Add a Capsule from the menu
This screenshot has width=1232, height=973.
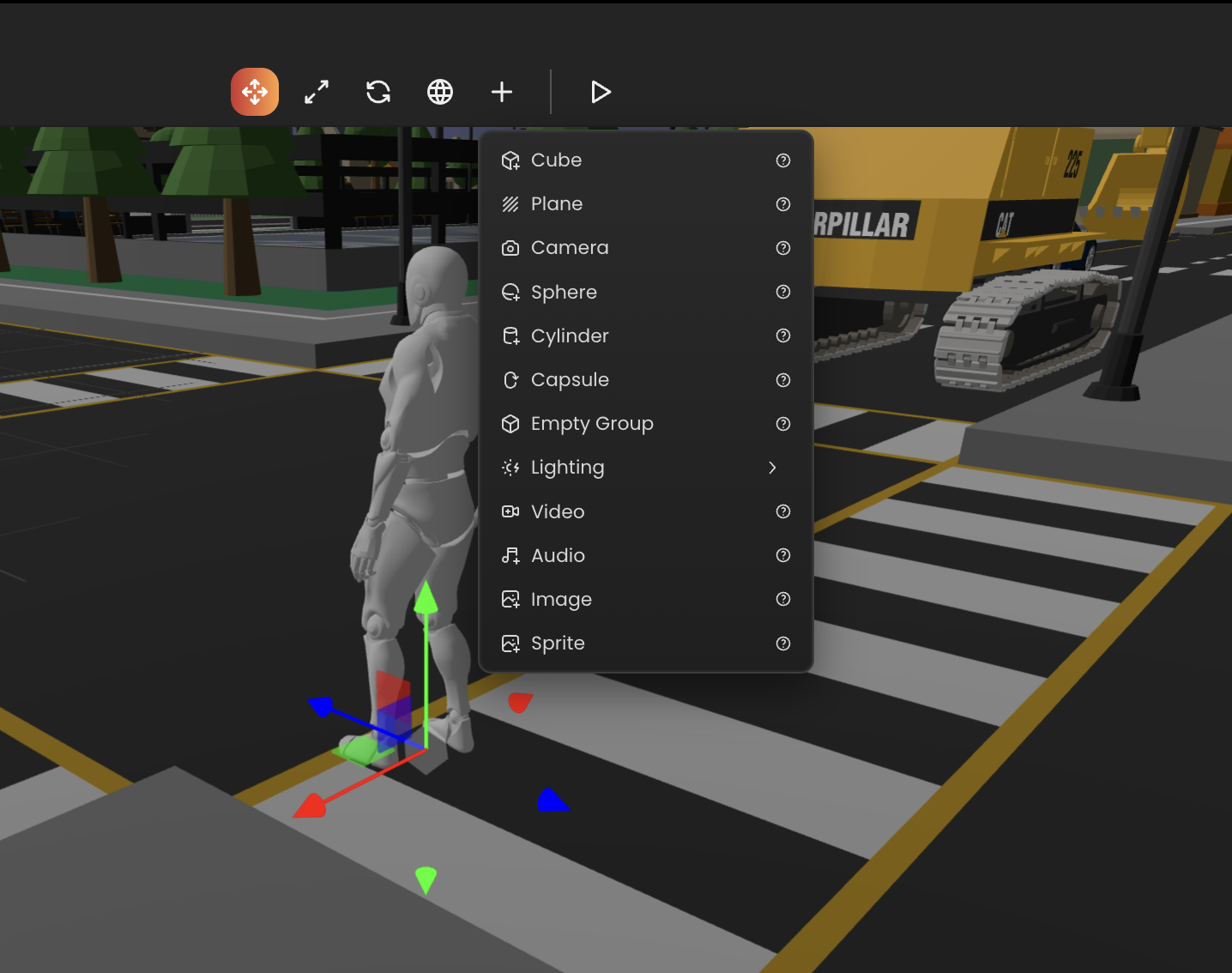pos(645,380)
